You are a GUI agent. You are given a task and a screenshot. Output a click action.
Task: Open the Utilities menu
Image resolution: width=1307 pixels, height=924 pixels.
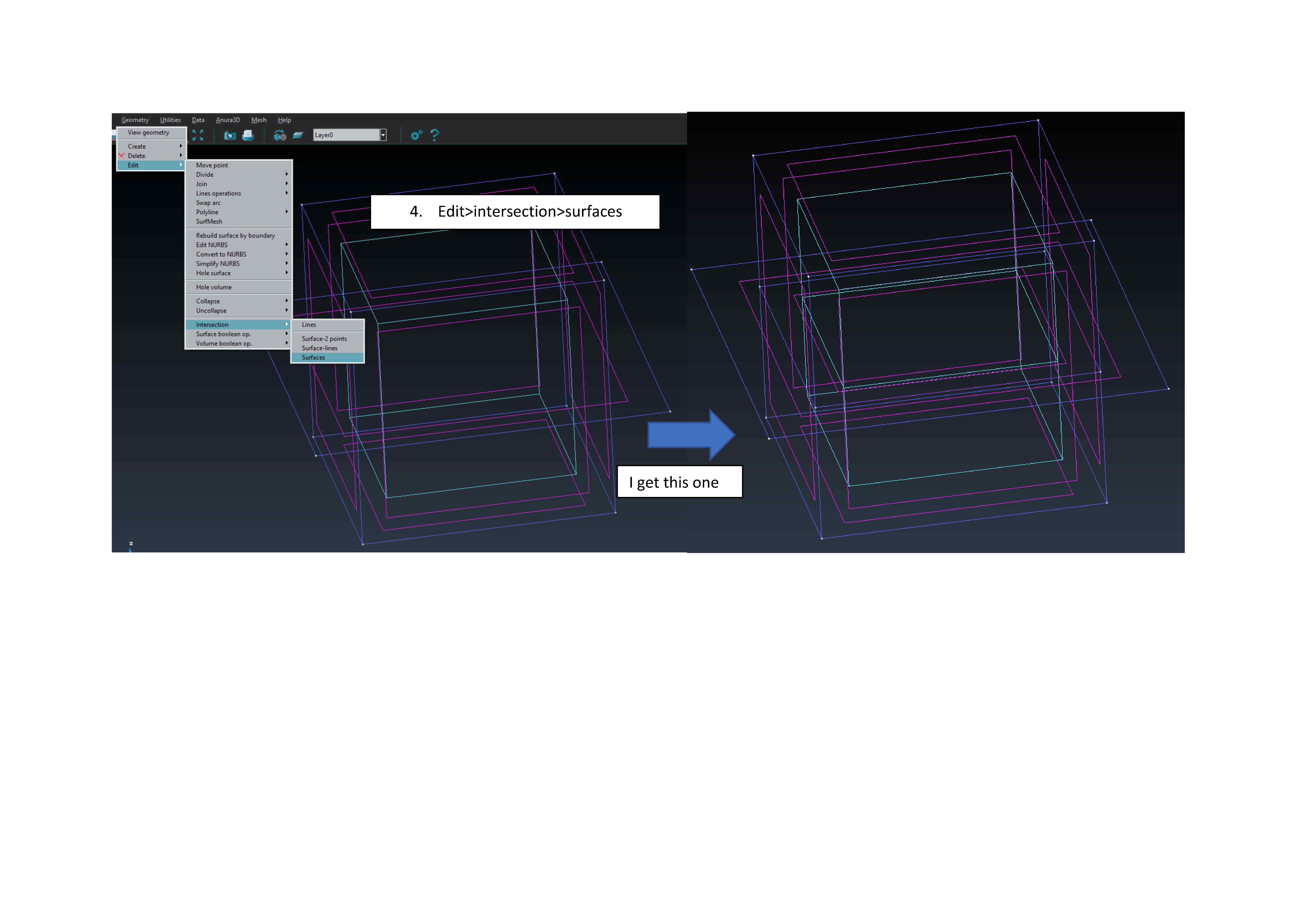pyautogui.click(x=170, y=120)
